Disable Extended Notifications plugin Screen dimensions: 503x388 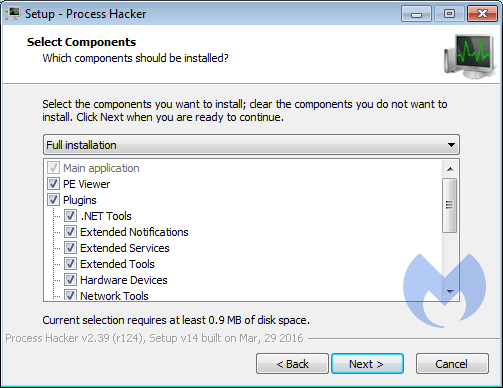(x=70, y=232)
